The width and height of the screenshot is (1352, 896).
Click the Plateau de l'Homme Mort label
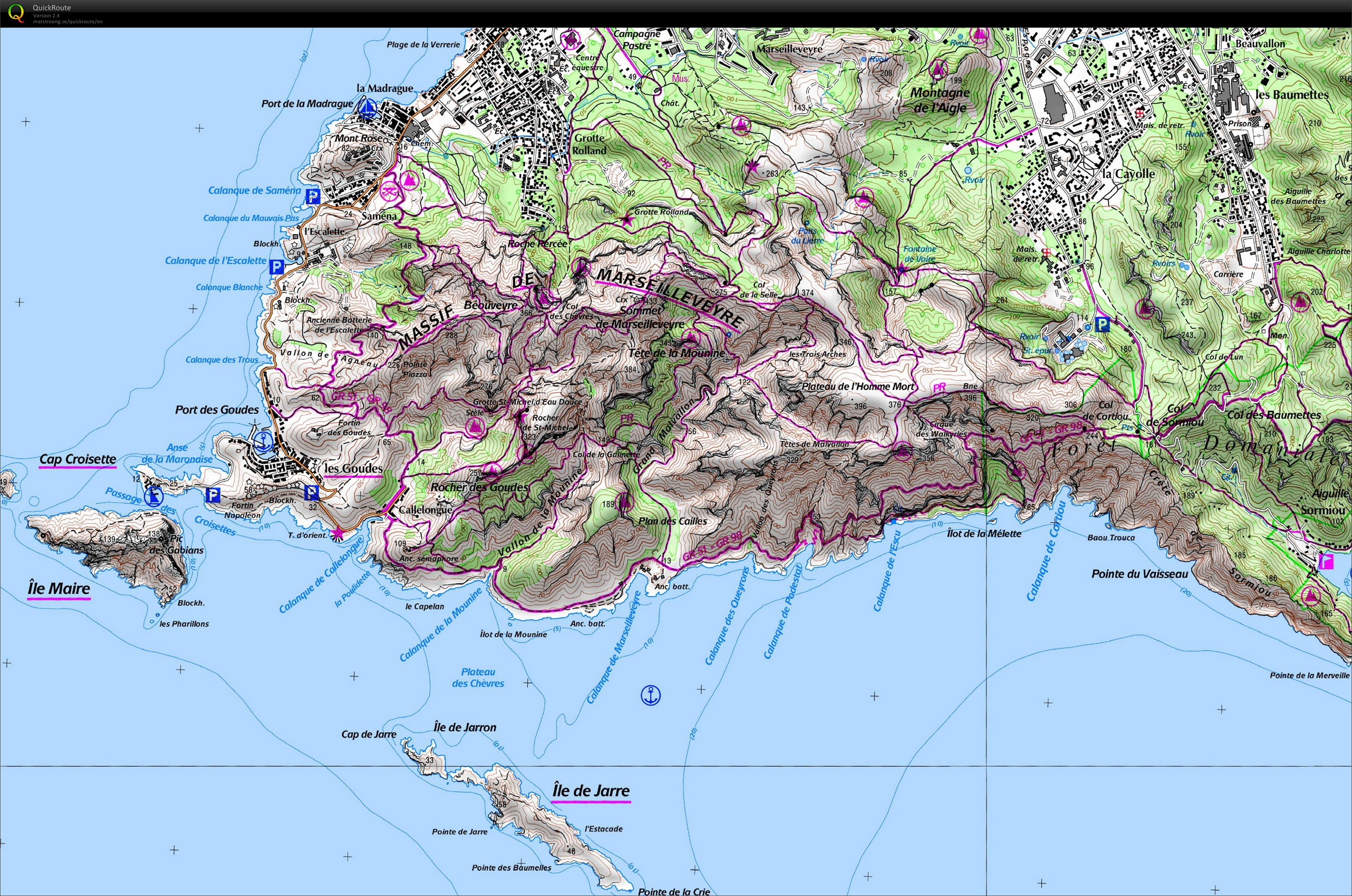[x=858, y=386]
